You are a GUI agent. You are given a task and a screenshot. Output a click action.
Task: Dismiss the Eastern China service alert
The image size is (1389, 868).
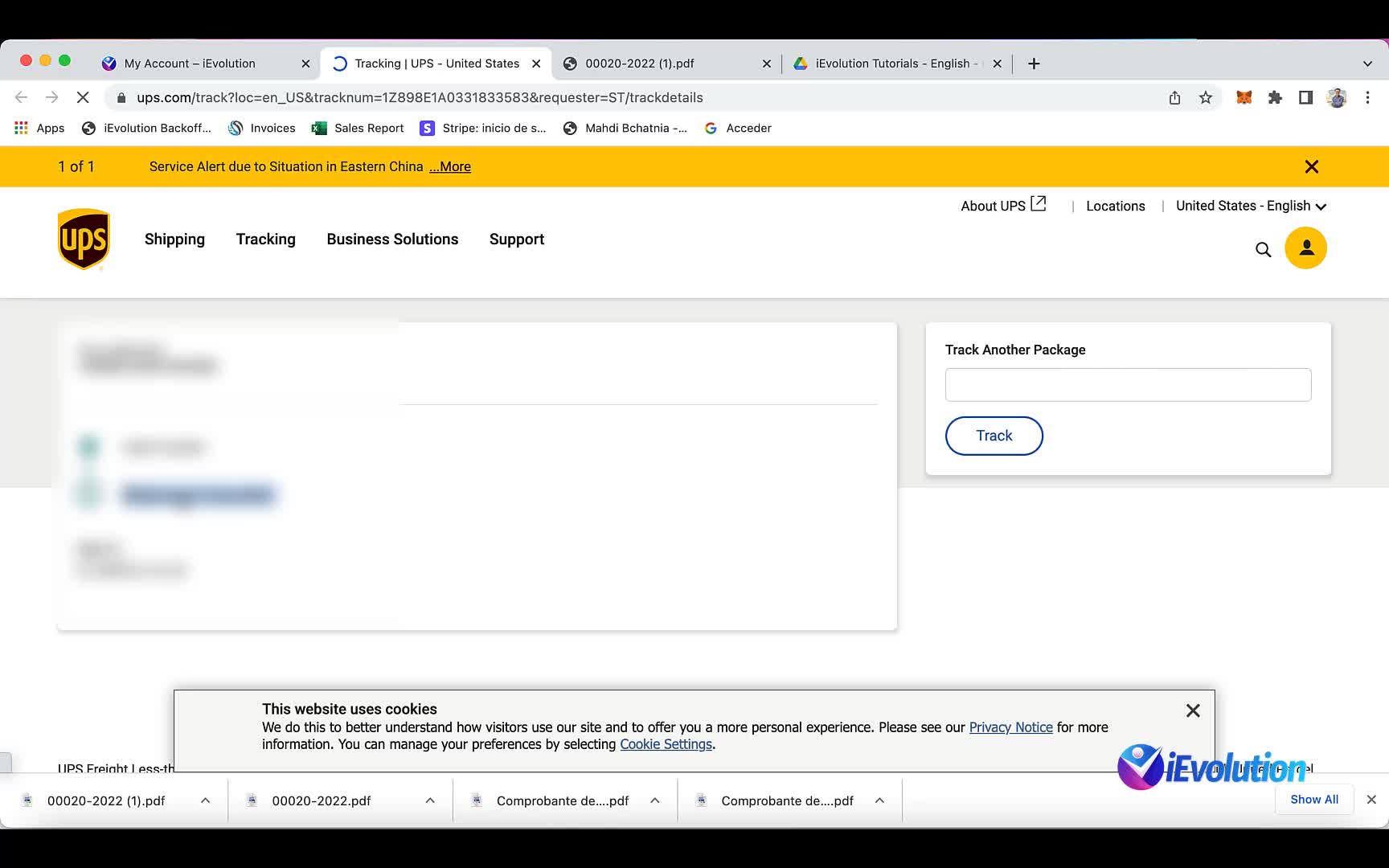coord(1312,166)
